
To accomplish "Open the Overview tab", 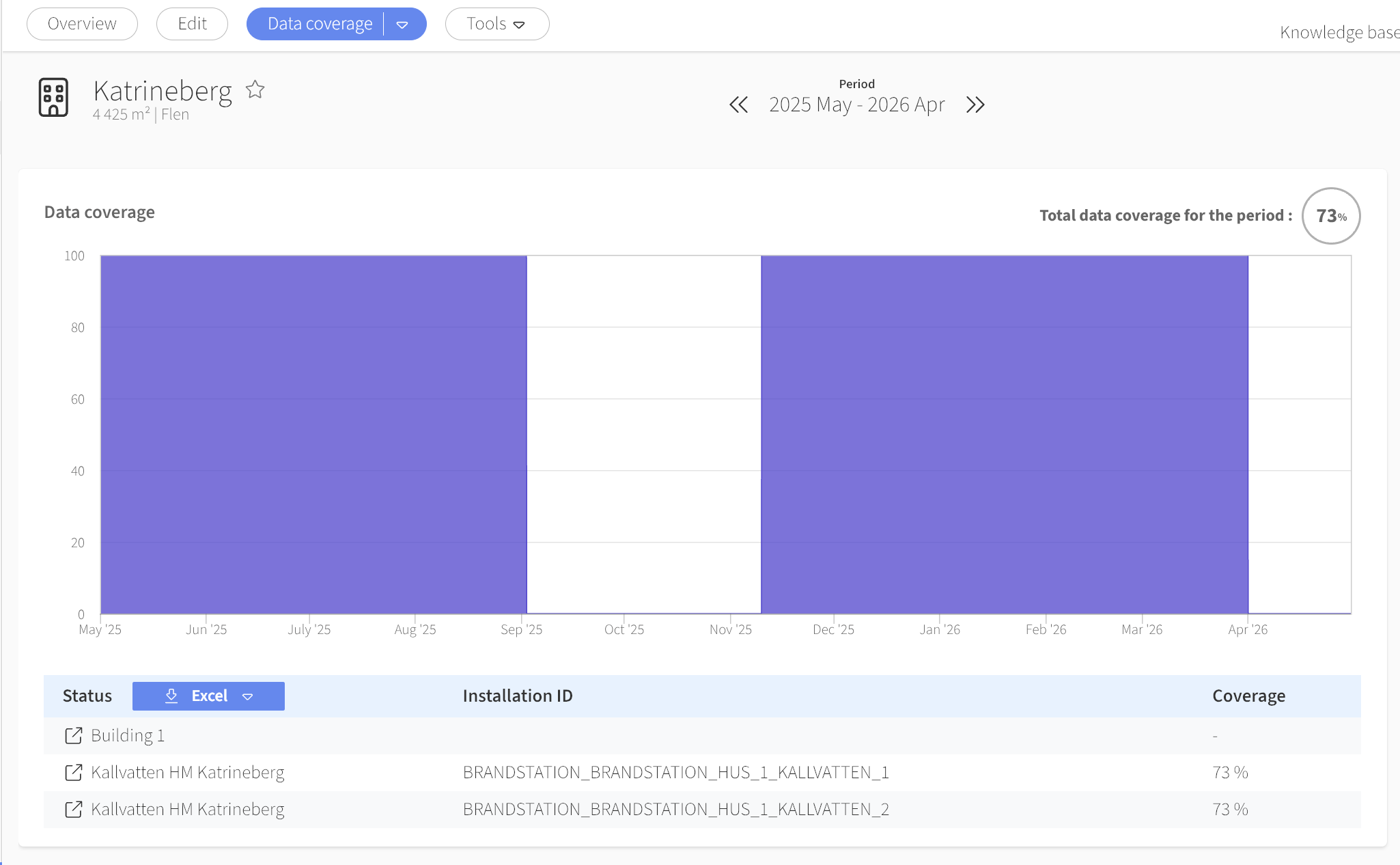I will (82, 24).
